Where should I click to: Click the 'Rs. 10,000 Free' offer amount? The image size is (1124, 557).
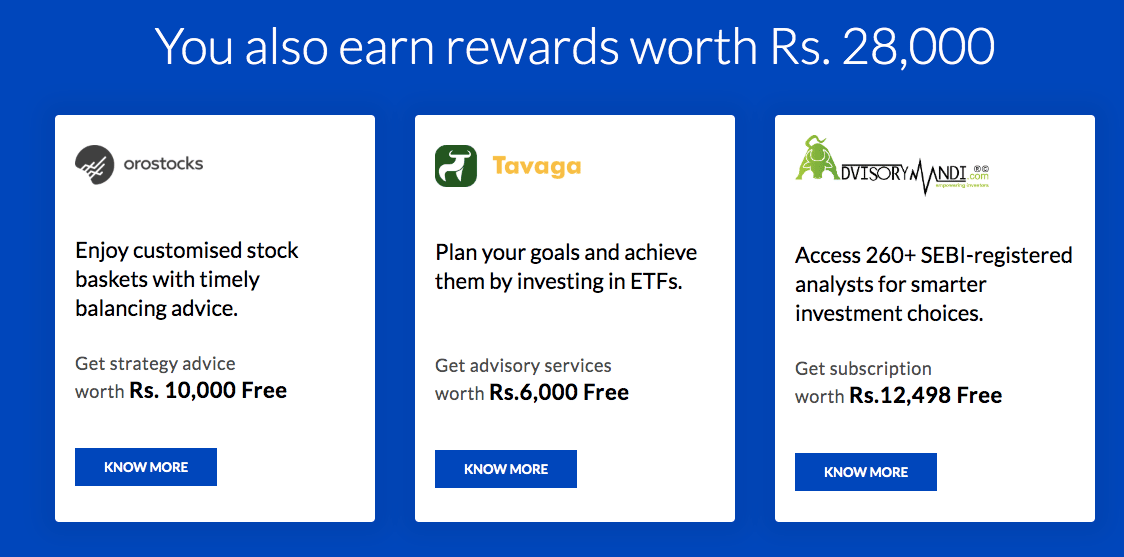click(x=208, y=391)
